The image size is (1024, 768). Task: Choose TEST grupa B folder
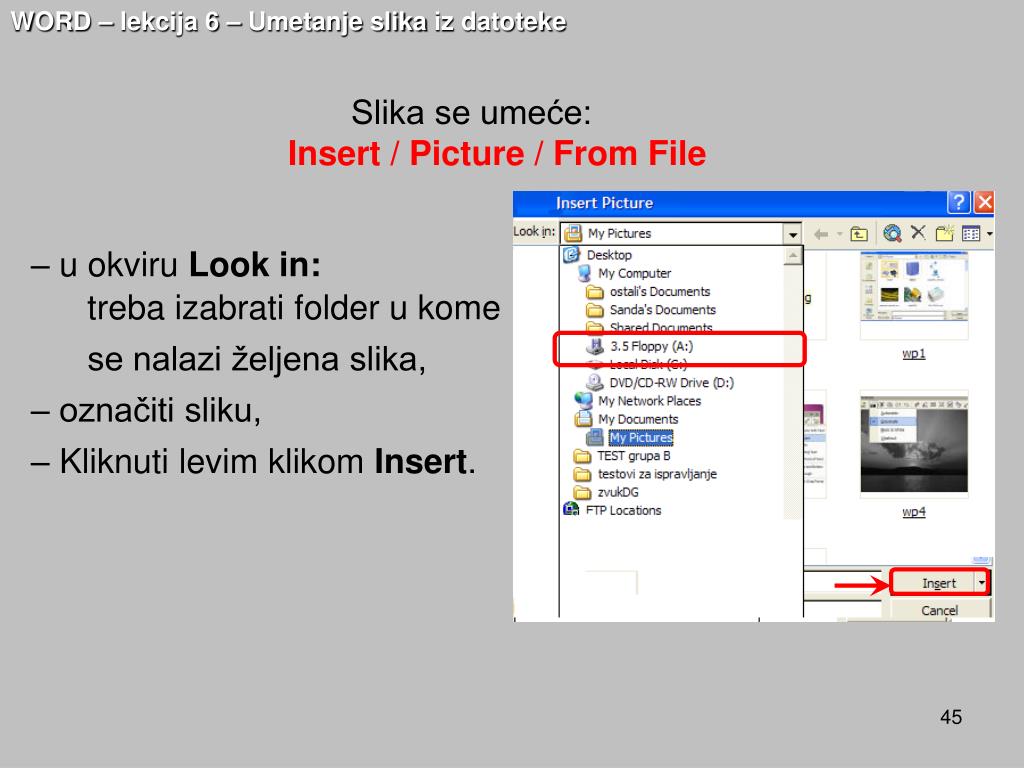point(633,456)
